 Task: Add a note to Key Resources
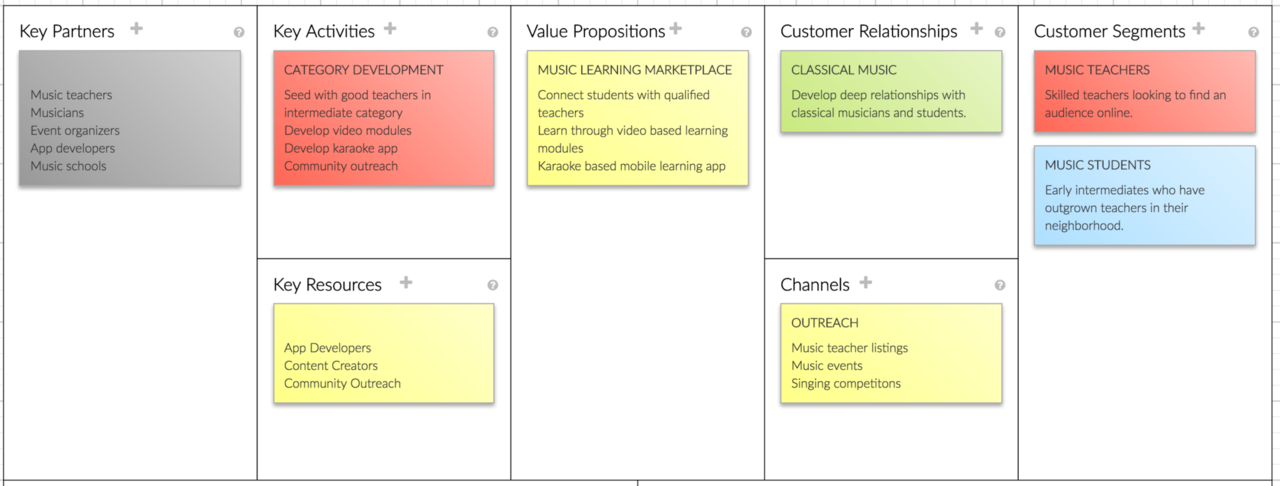point(406,283)
